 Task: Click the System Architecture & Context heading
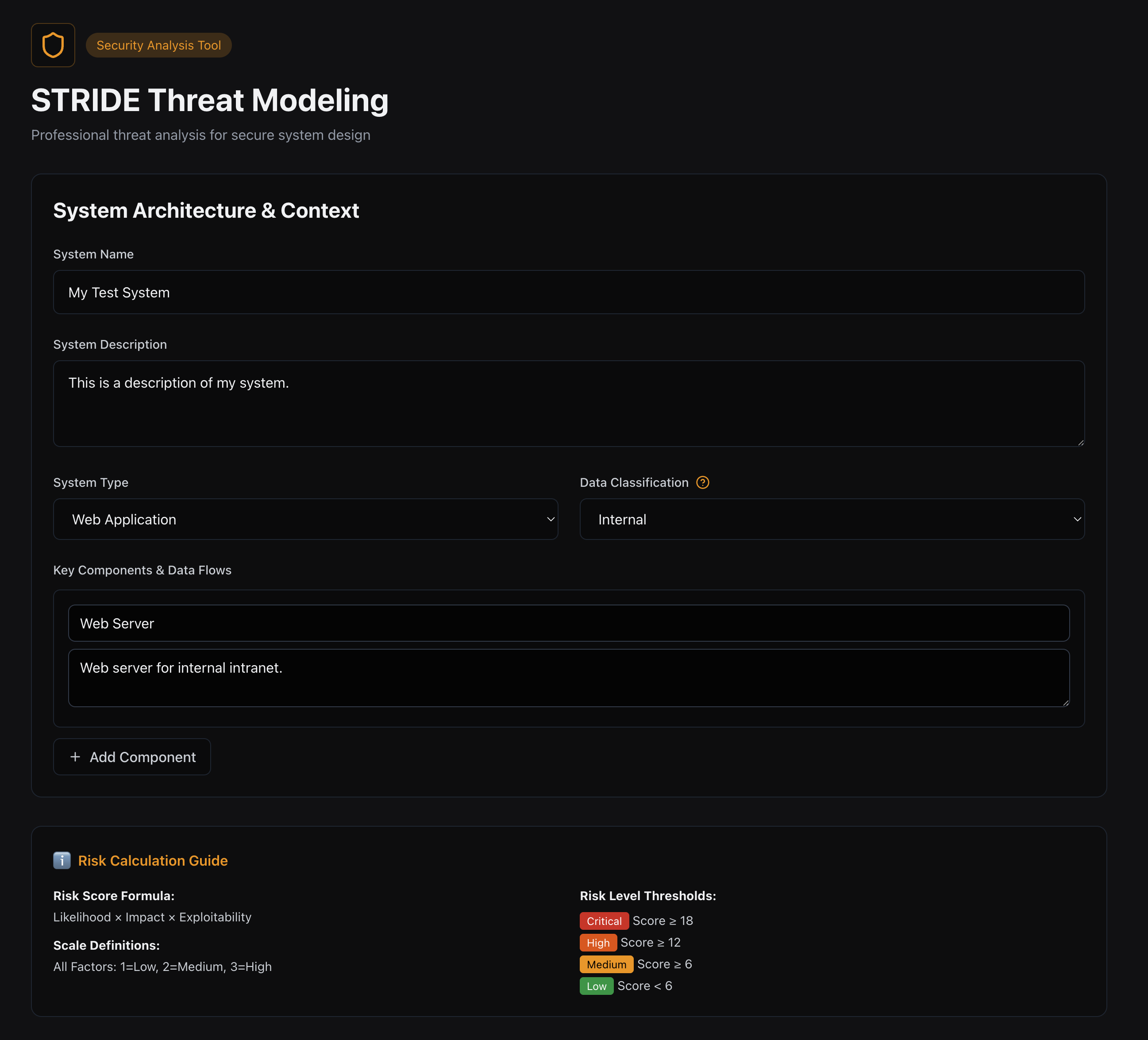point(206,211)
